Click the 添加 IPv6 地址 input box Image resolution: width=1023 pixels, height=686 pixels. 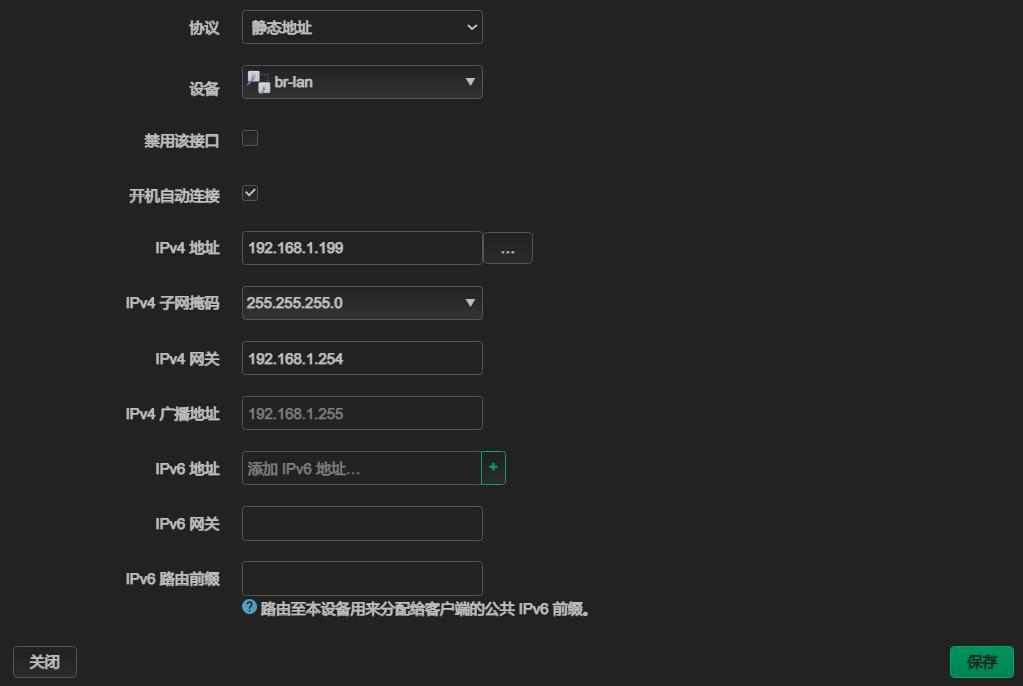pos(361,468)
